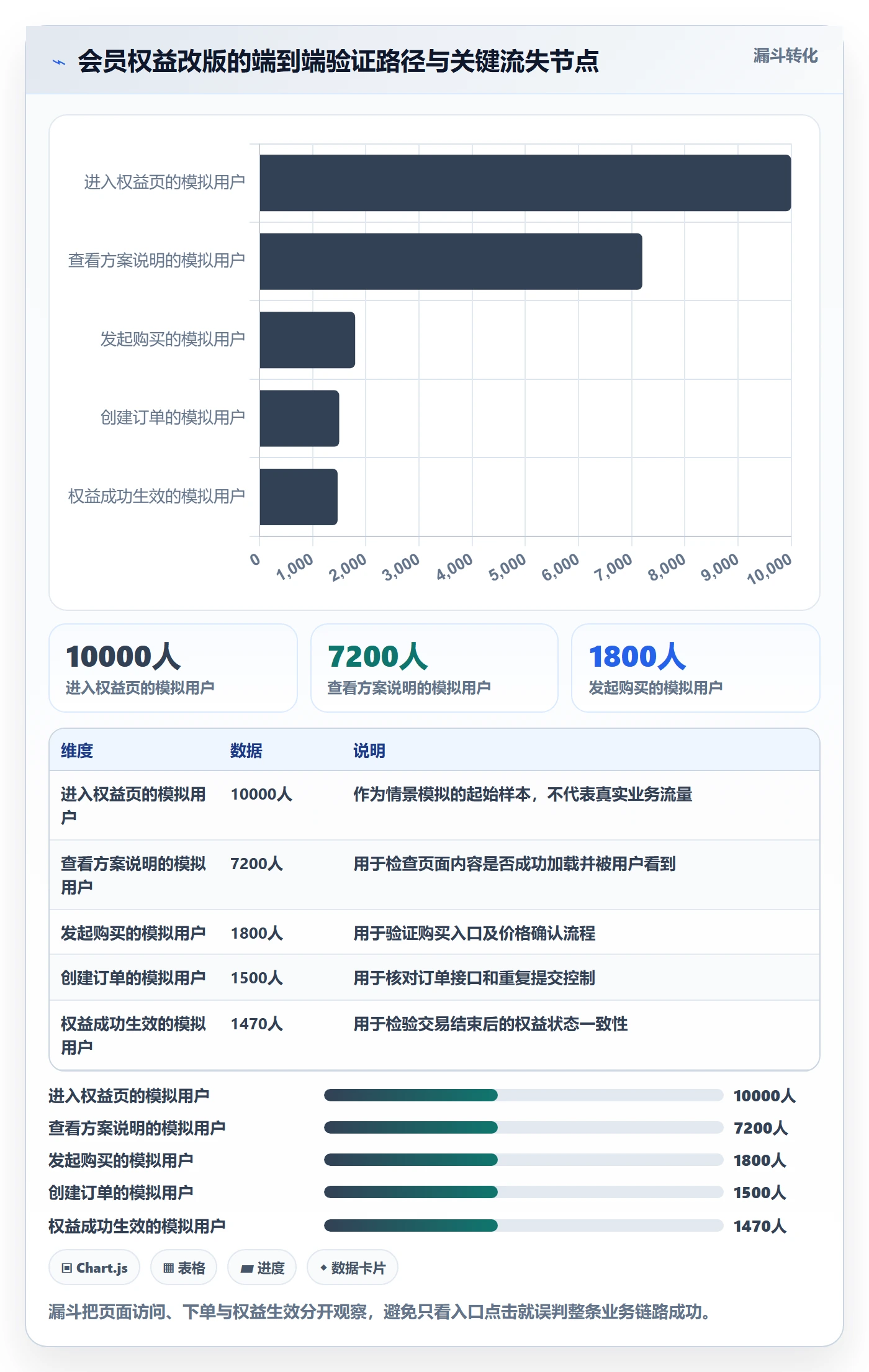Click the progress bar labeled 7200人
This screenshot has width=869, height=1372.
(524, 1127)
